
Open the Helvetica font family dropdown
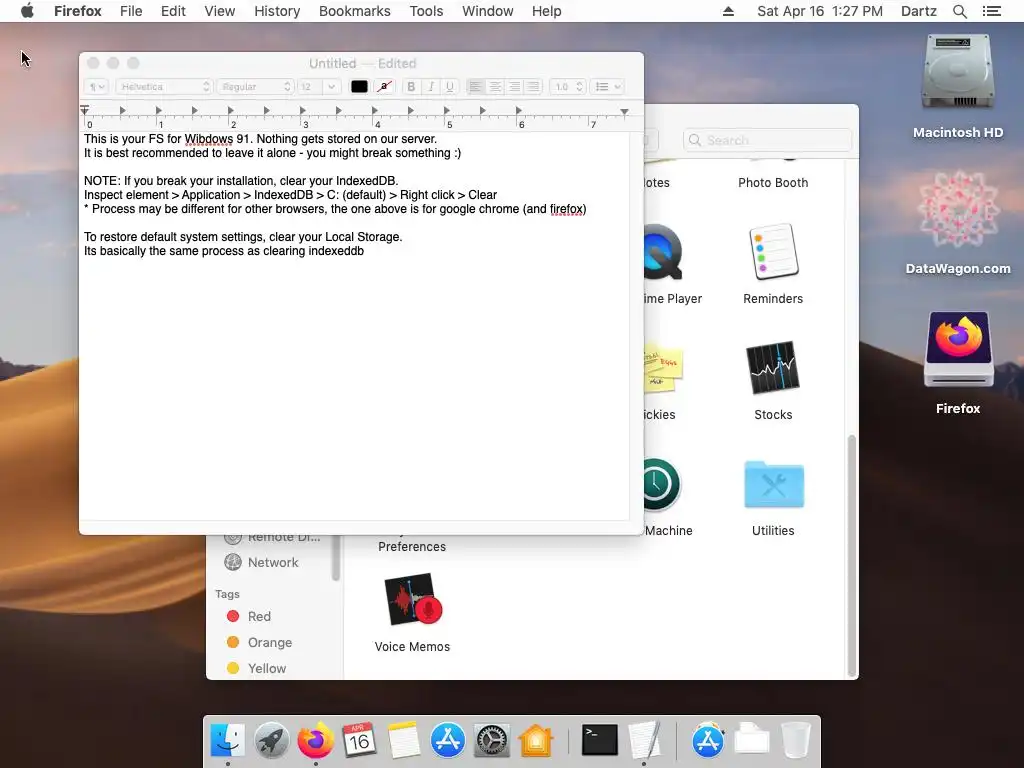point(164,86)
